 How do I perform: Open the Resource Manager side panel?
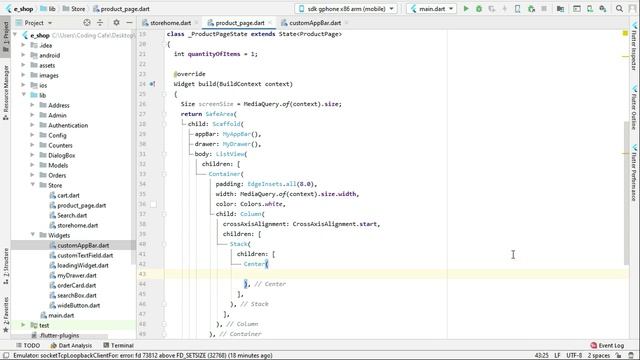click(5, 92)
